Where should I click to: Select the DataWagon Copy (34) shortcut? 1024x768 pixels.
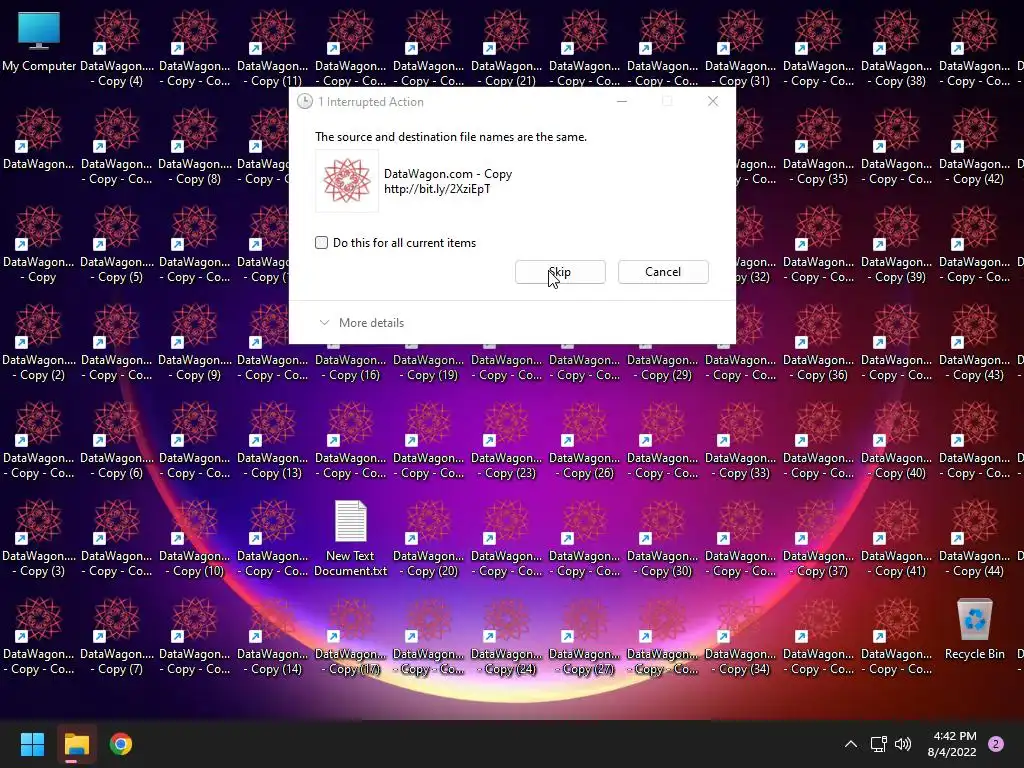(x=741, y=637)
